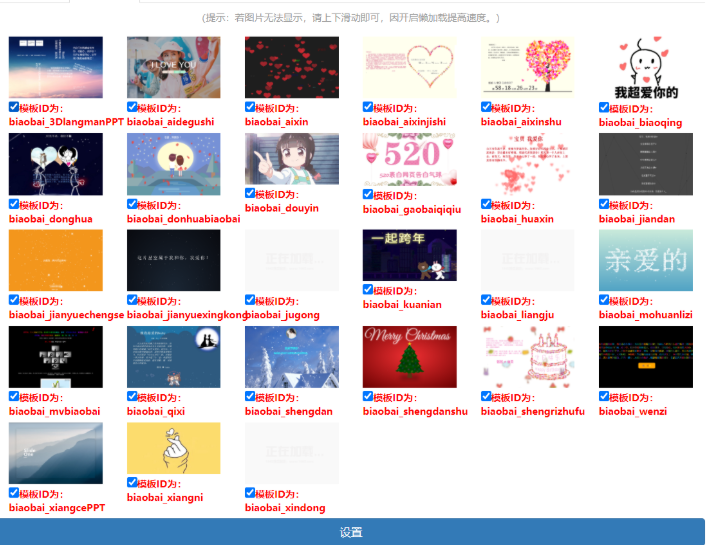Click the anime girl douyin thumbnail
Viewport: 706px width, 545px height.
pyautogui.click(x=291, y=159)
